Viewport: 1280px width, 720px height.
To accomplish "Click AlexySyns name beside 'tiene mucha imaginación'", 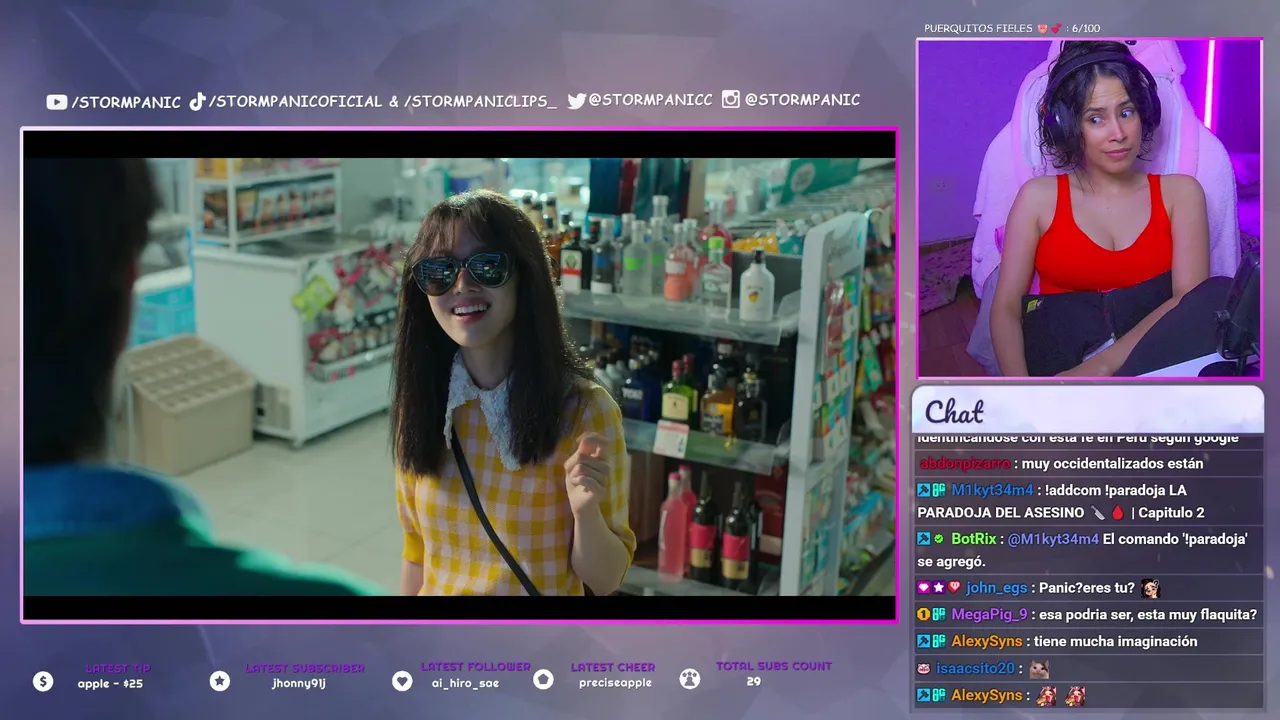I will tap(987, 642).
